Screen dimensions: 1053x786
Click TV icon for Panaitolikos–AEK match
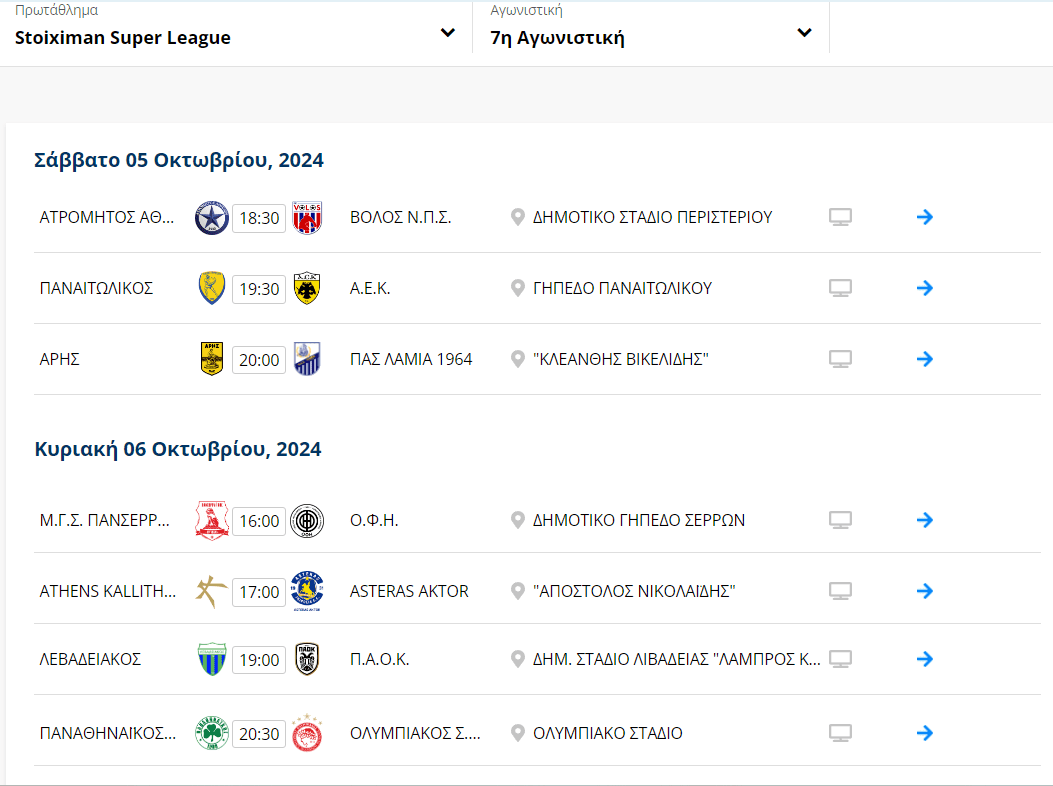coord(840,288)
